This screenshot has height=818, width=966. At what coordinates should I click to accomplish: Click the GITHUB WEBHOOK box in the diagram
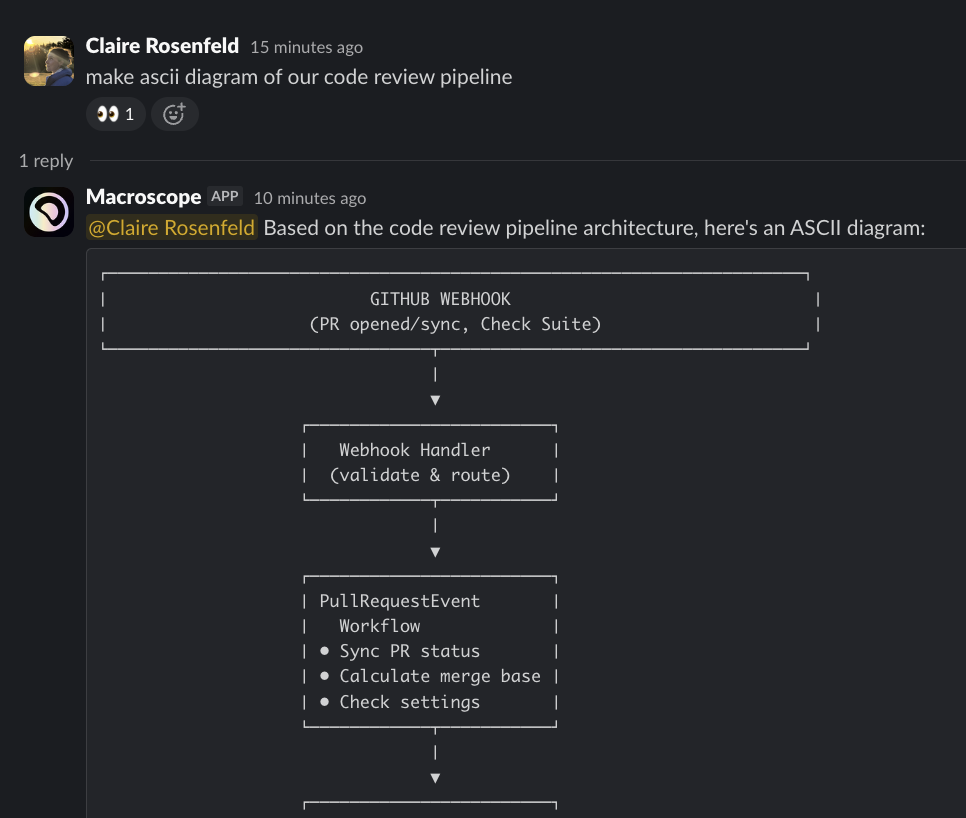[x=455, y=310]
